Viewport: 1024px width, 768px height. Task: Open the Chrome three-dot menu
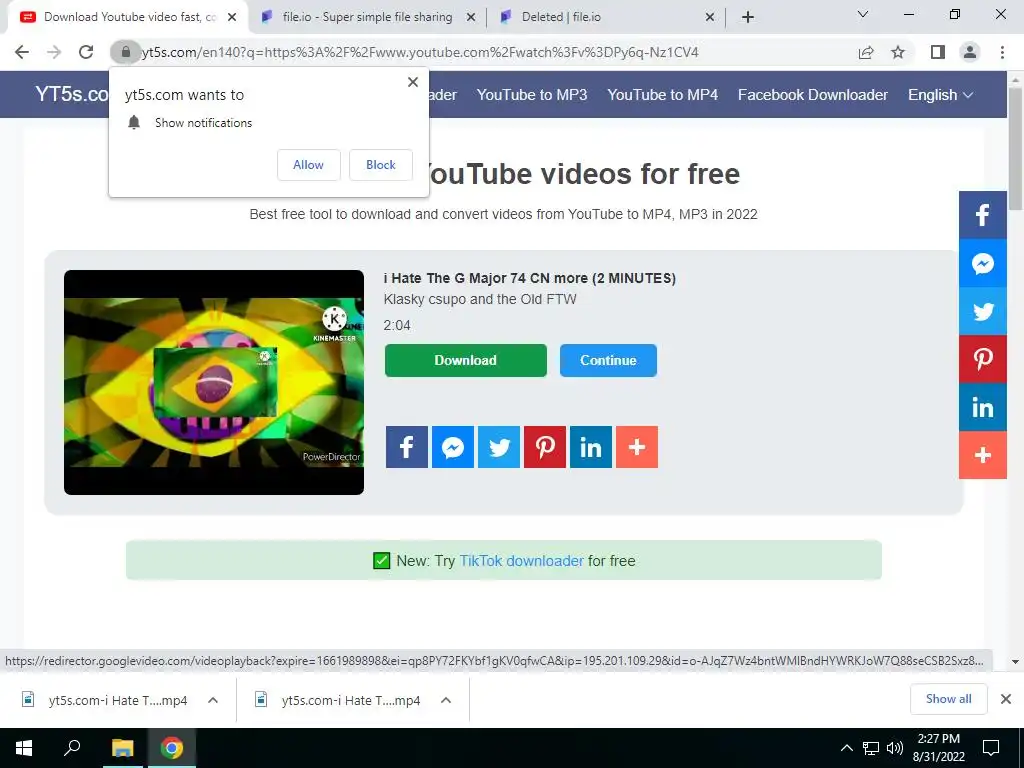pyautogui.click(x=1002, y=52)
